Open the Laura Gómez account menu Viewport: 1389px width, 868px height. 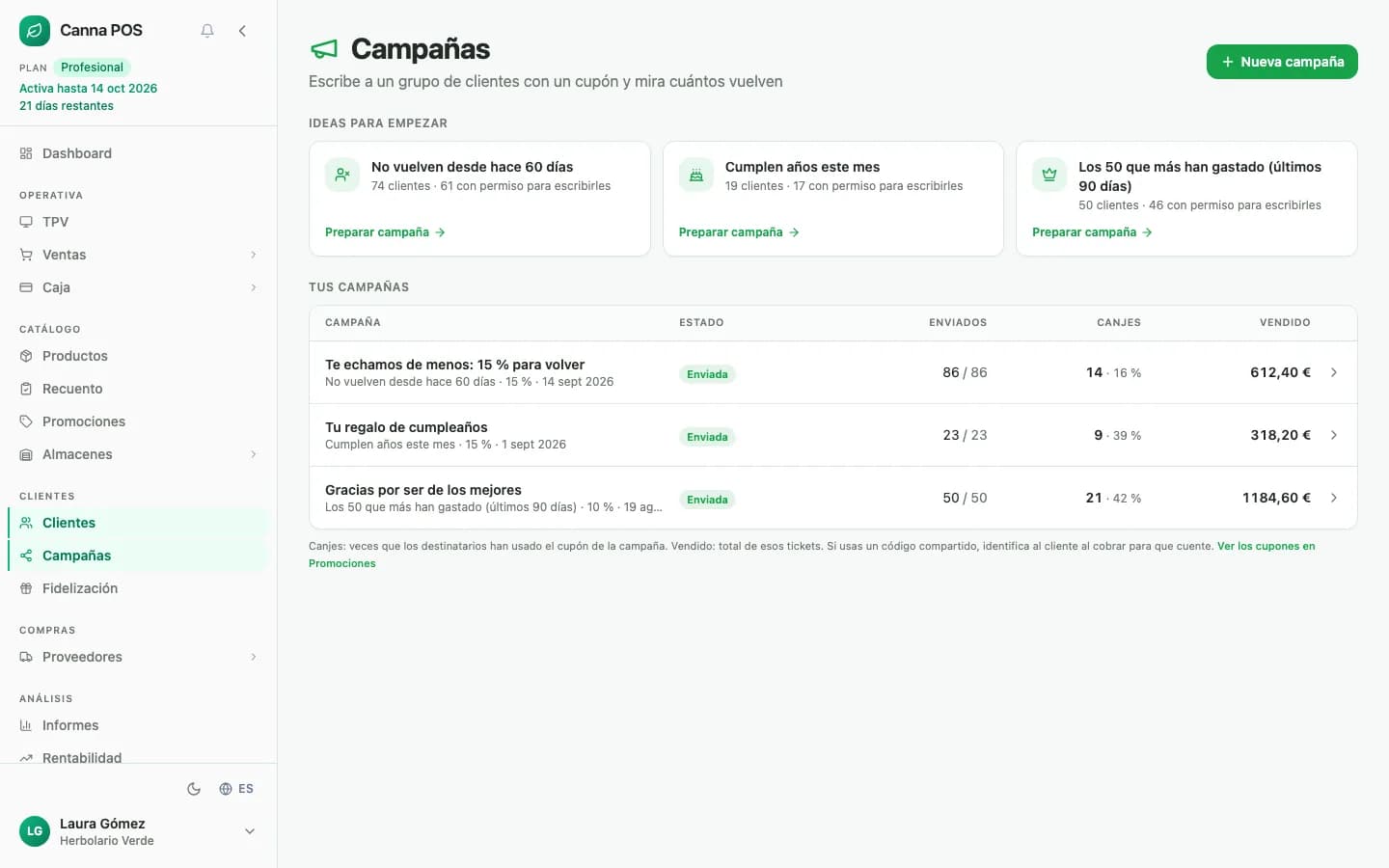(138, 831)
